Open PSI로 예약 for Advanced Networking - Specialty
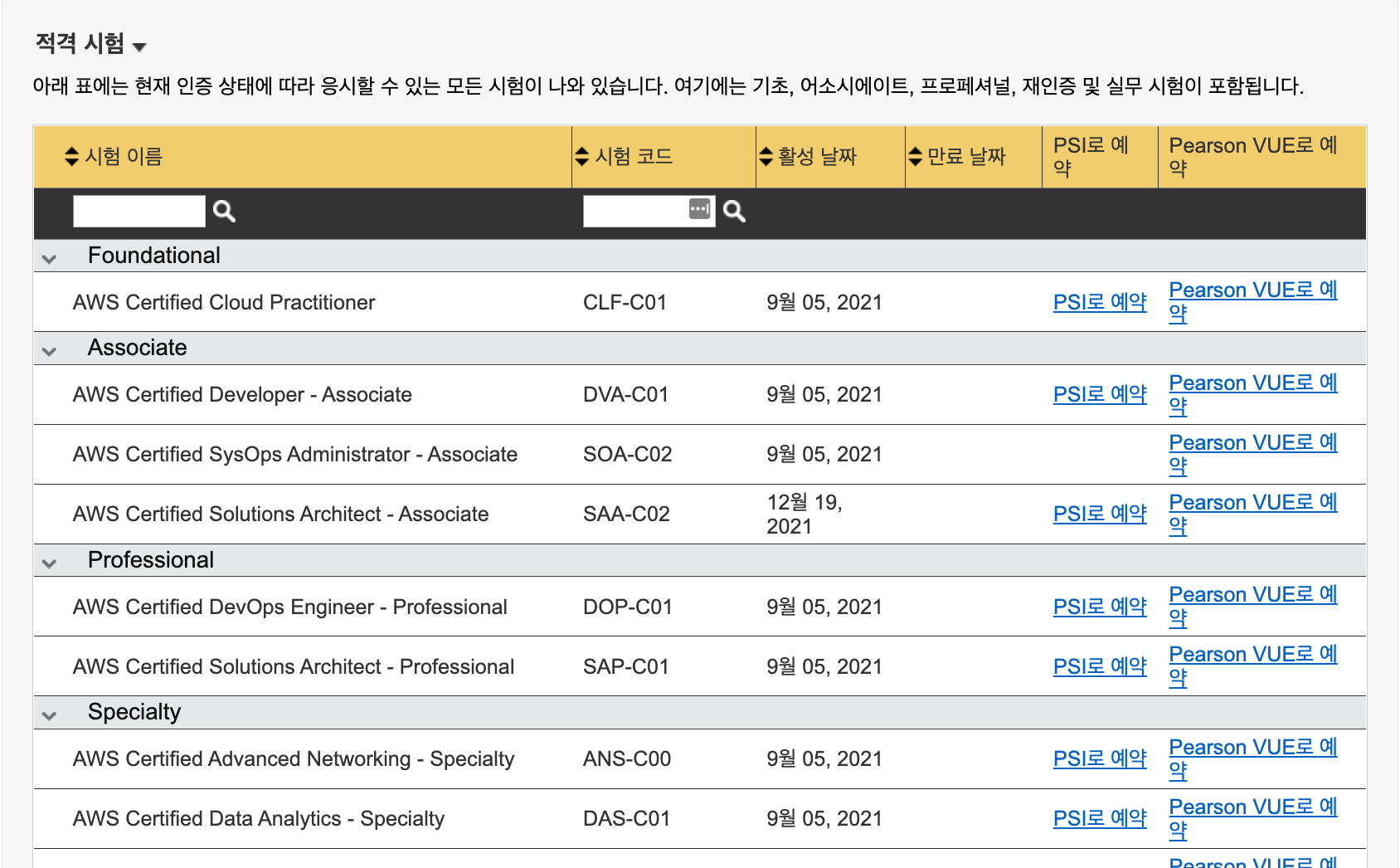1400x868 pixels. [x=1100, y=758]
